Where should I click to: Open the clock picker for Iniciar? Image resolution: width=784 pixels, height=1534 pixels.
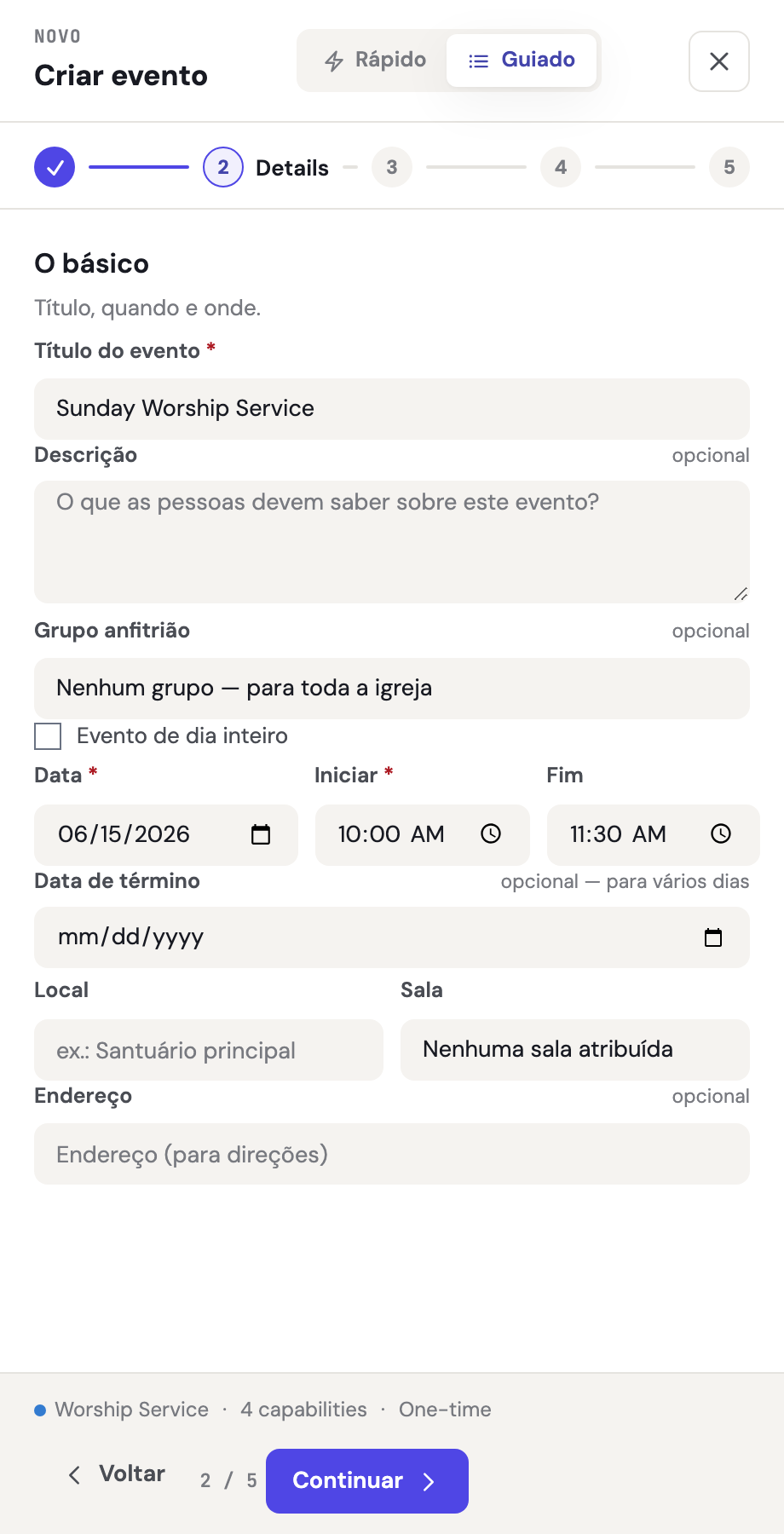tap(491, 834)
